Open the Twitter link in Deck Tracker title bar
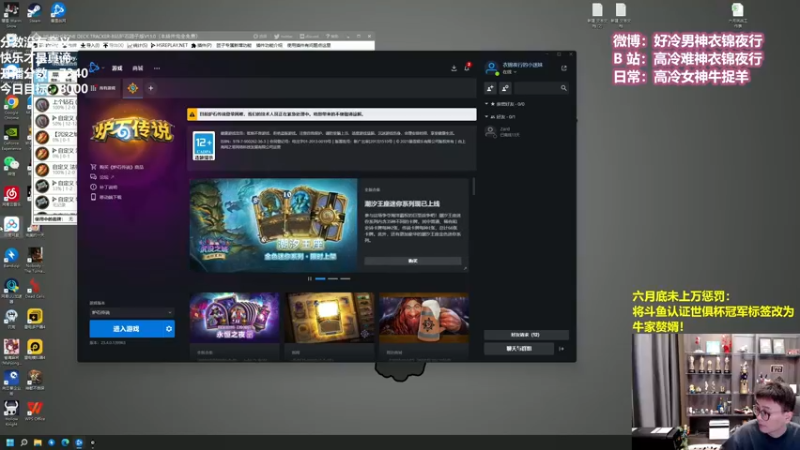This screenshot has height=450, width=800. point(284,36)
